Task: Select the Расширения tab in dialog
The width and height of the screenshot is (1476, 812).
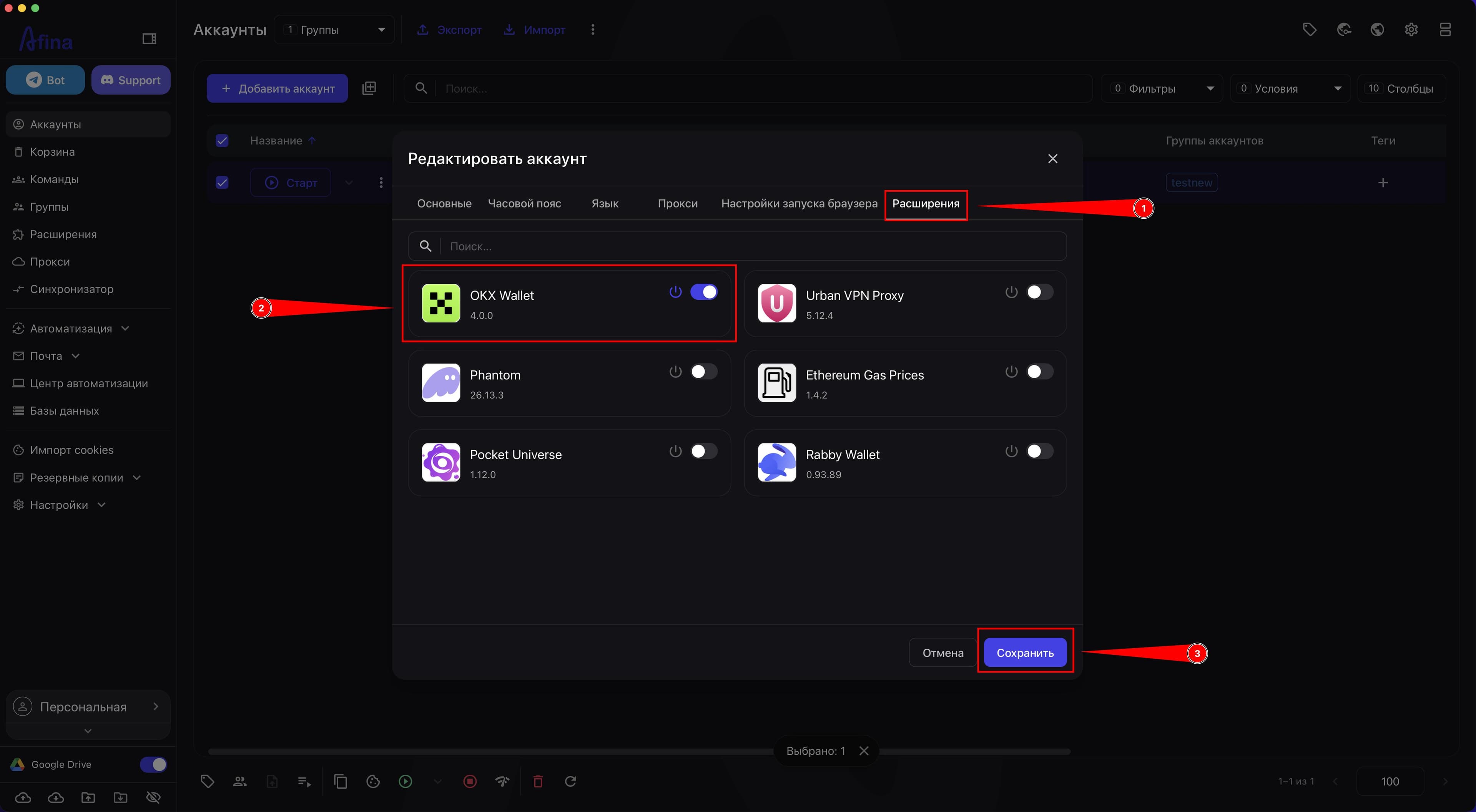Action: pyautogui.click(x=926, y=203)
